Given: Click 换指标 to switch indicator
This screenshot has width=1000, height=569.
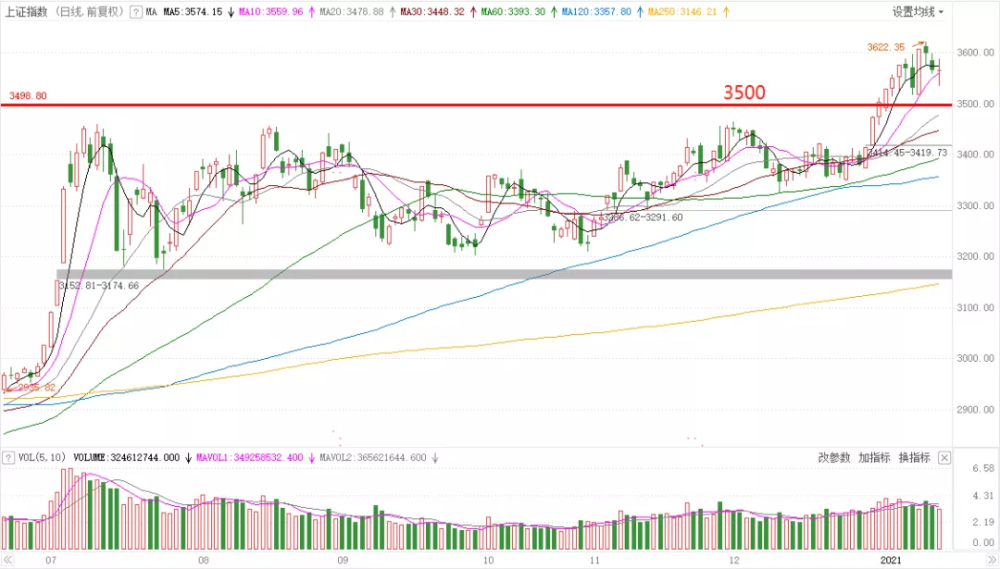Looking at the screenshot, I should coord(914,457).
